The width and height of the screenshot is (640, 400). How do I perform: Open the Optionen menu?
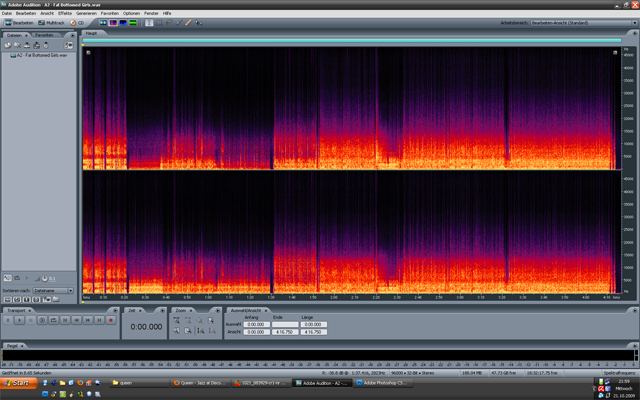tap(131, 13)
